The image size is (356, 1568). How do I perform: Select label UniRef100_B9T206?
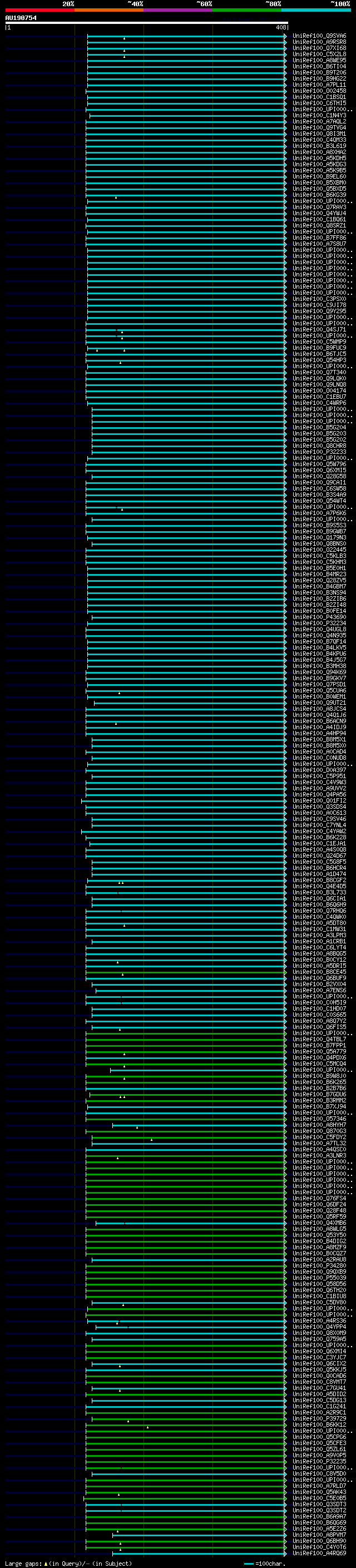pos(319,72)
